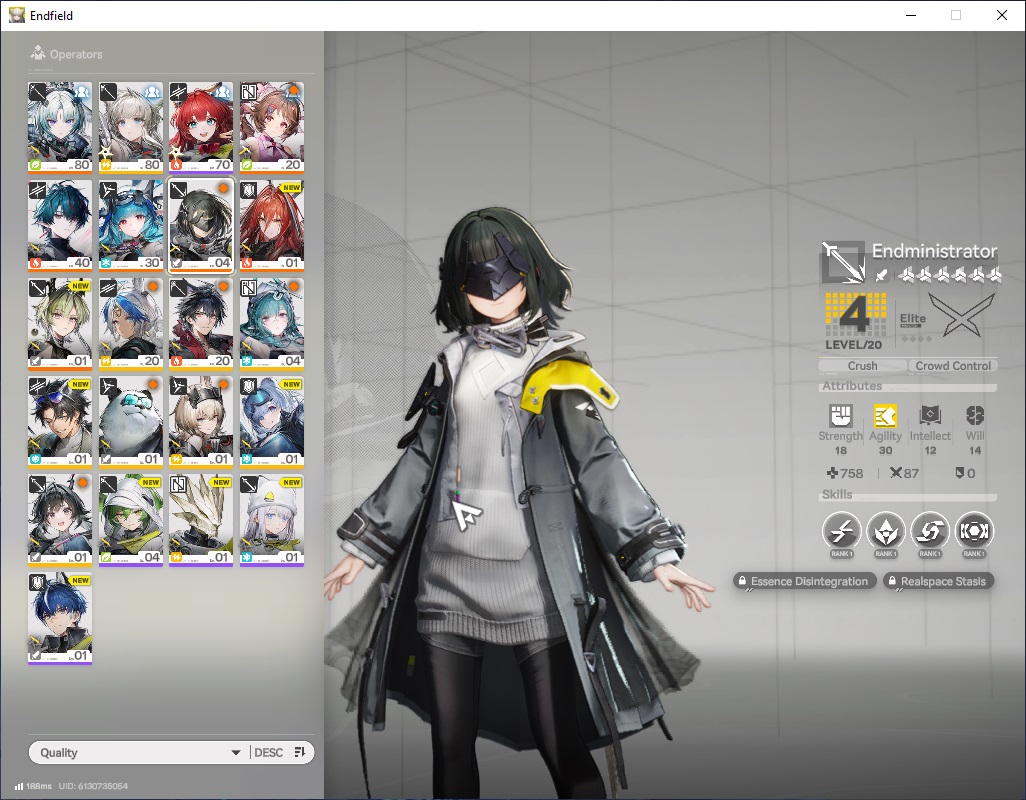Select the teal-haired hooded operator card at level 04
1026x800 pixels.
pos(272,323)
